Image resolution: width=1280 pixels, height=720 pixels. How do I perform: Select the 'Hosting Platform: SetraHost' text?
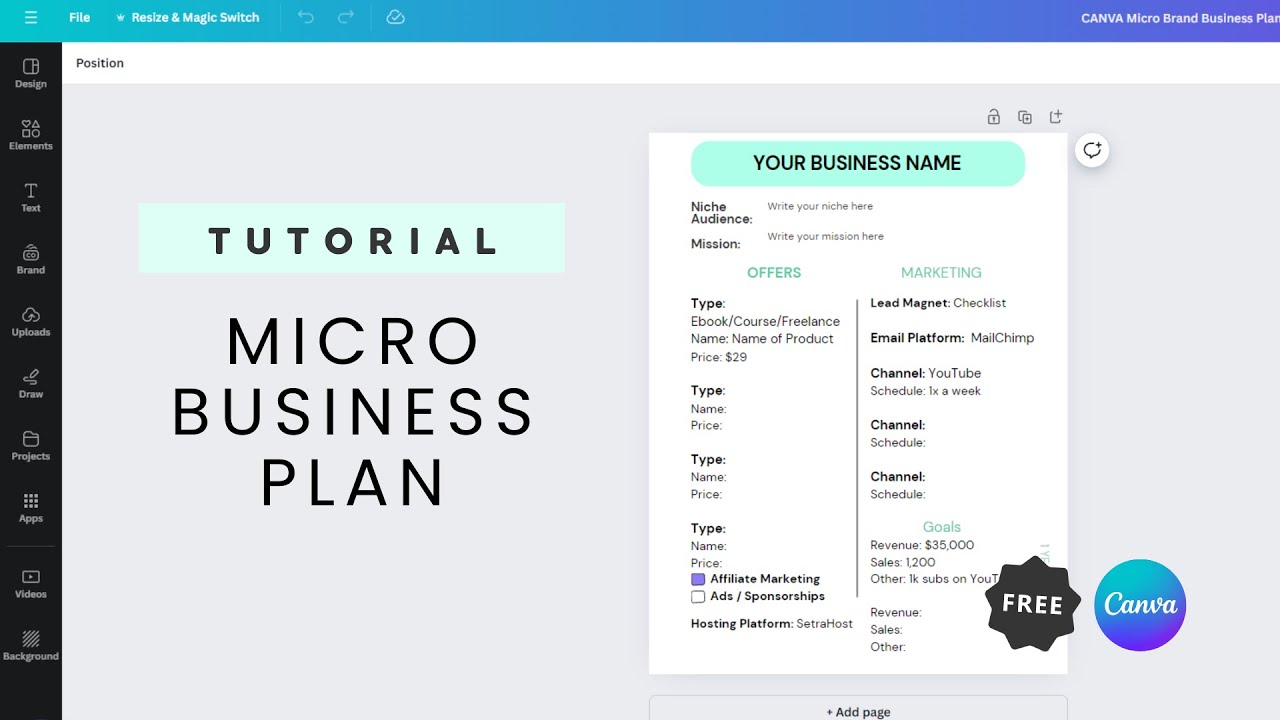pyautogui.click(x=772, y=624)
